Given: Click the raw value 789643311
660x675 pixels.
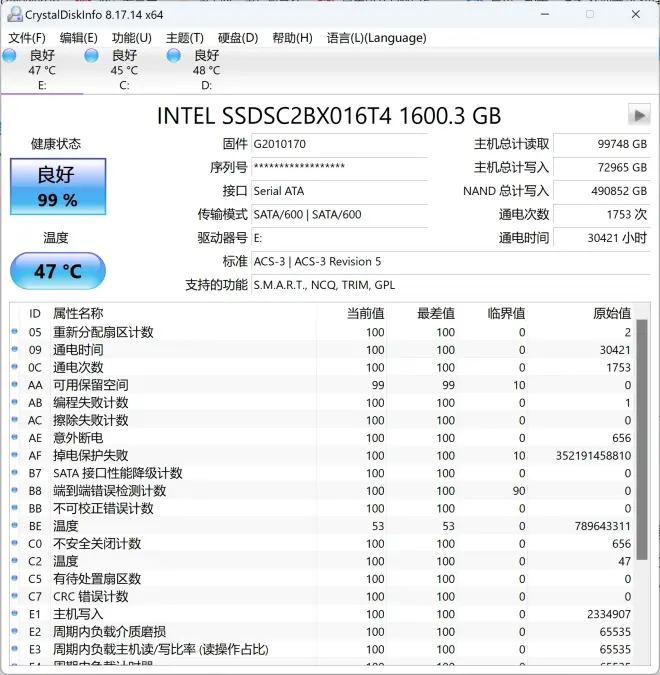Looking at the screenshot, I should pos(602,526).
